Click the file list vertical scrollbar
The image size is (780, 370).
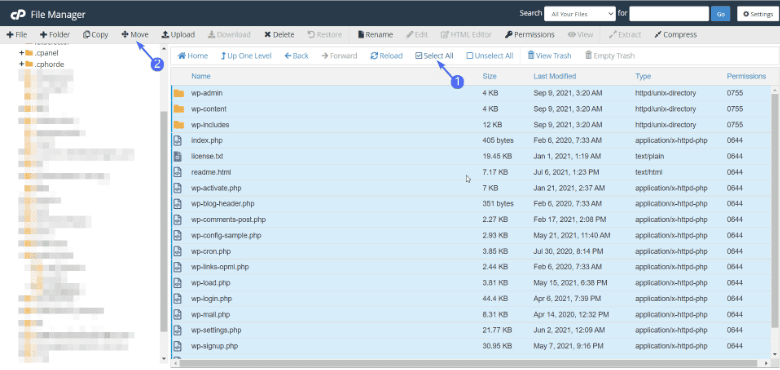(775, 211)
